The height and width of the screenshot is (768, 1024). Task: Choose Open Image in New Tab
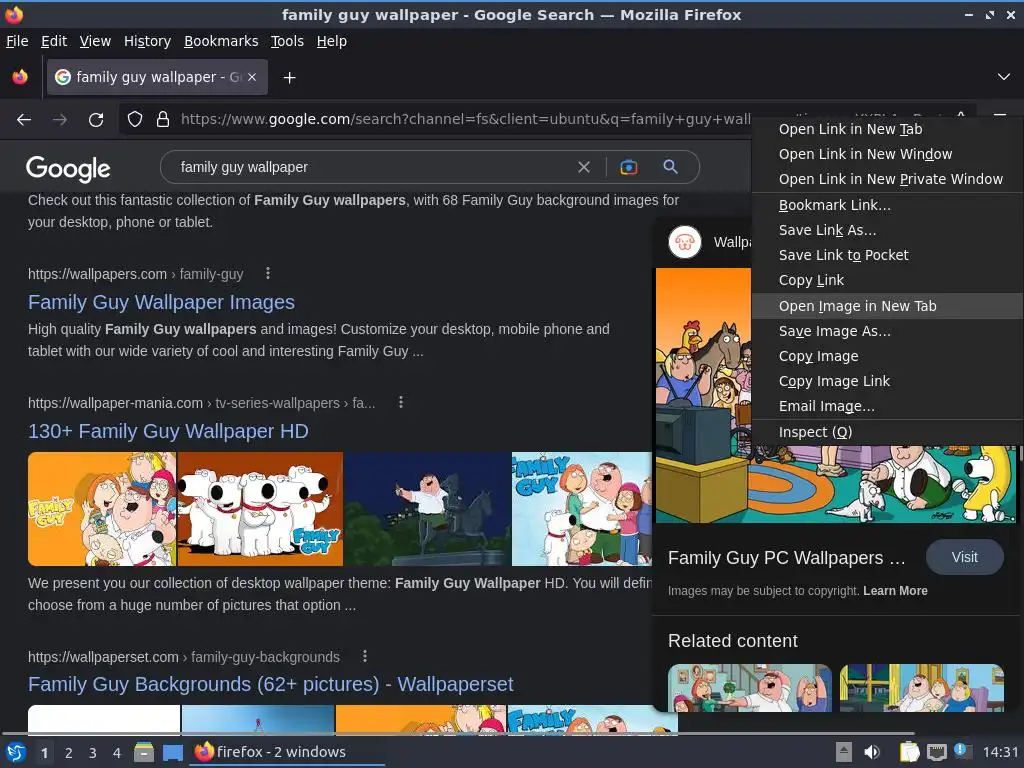click(887, 306)
